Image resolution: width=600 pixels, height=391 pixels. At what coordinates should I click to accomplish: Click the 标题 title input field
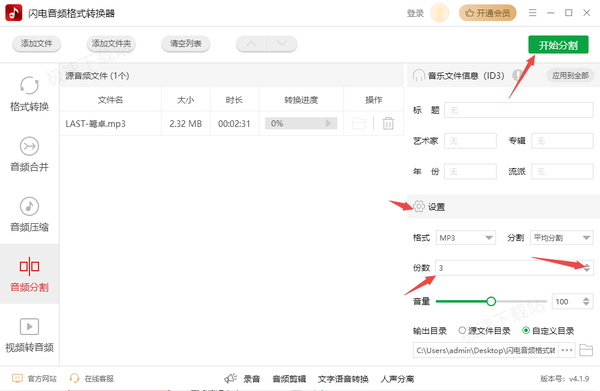[519, 110]
